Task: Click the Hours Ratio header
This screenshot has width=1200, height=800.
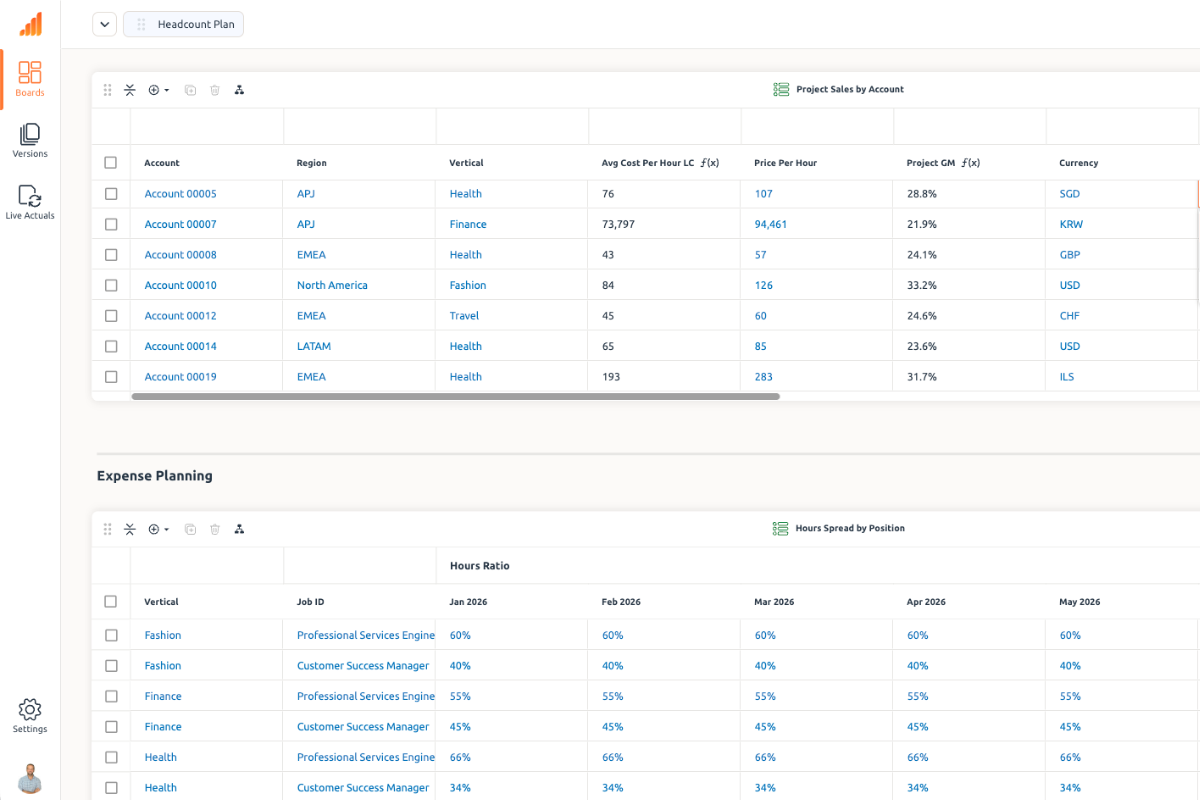Action: click(x=480, y=566)
